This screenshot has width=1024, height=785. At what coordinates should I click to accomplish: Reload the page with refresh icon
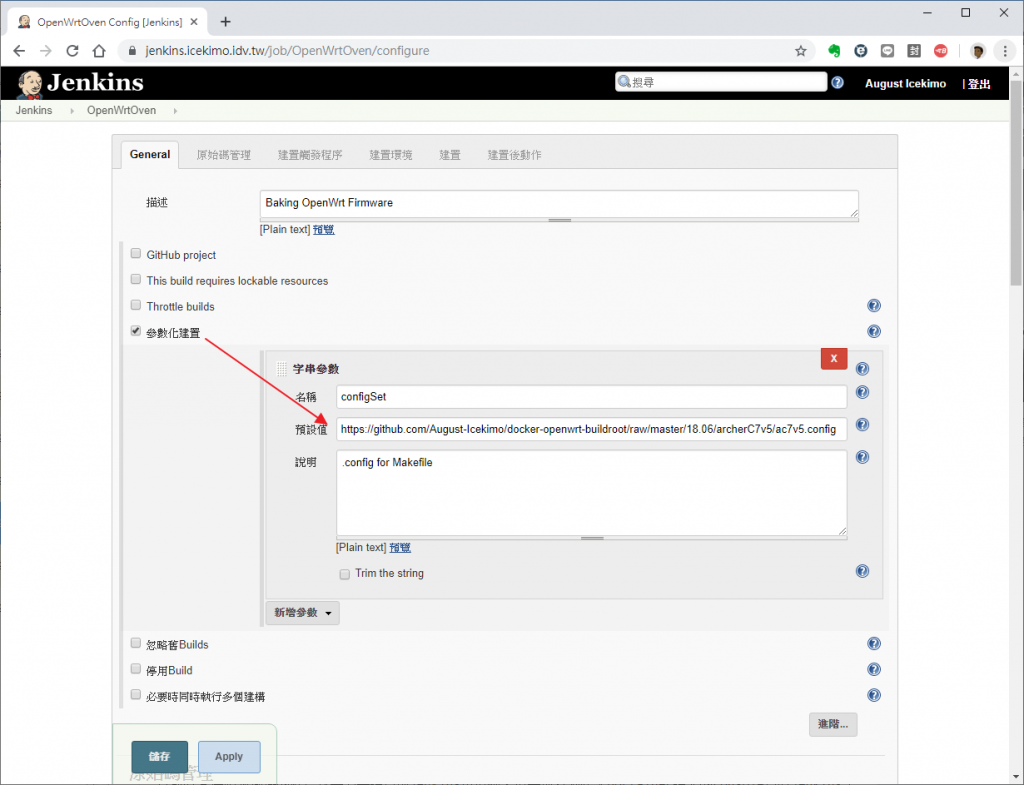tap(72, 51)
